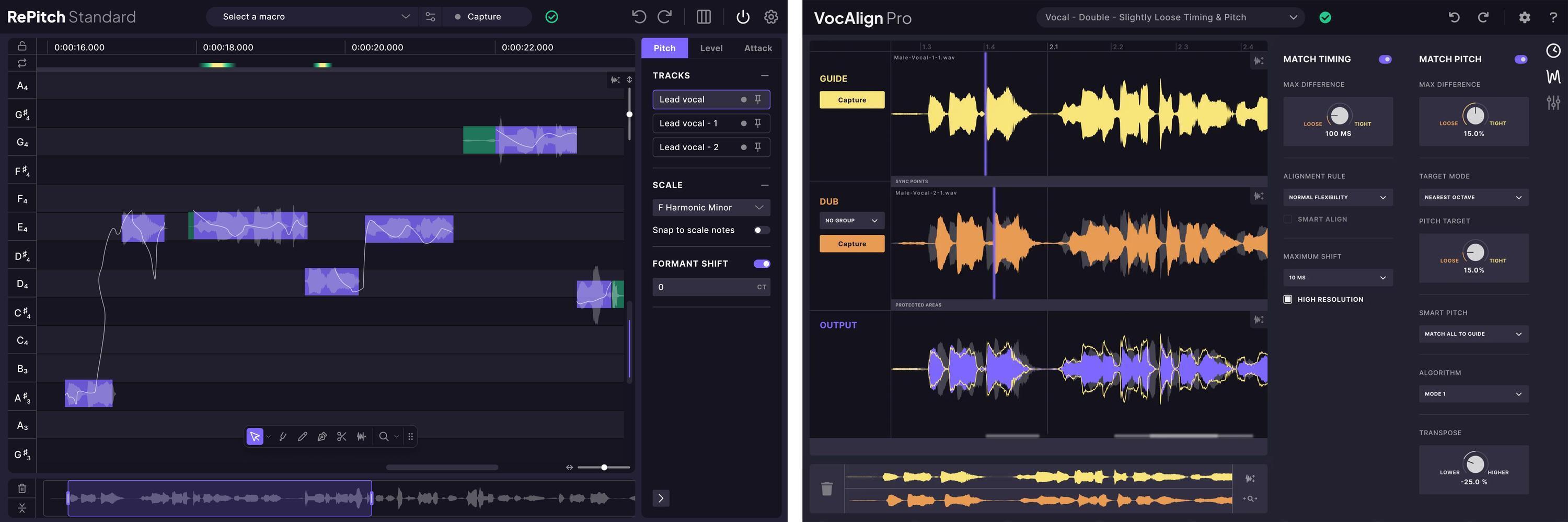Viewport: 1568px width, 522px height.
Task: Select the tuning fork pitch tool
Action: point(283,436)
